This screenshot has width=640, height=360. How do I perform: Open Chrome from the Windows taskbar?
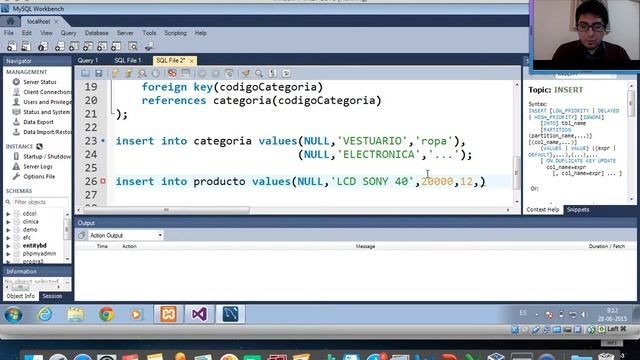coord(107,314)
